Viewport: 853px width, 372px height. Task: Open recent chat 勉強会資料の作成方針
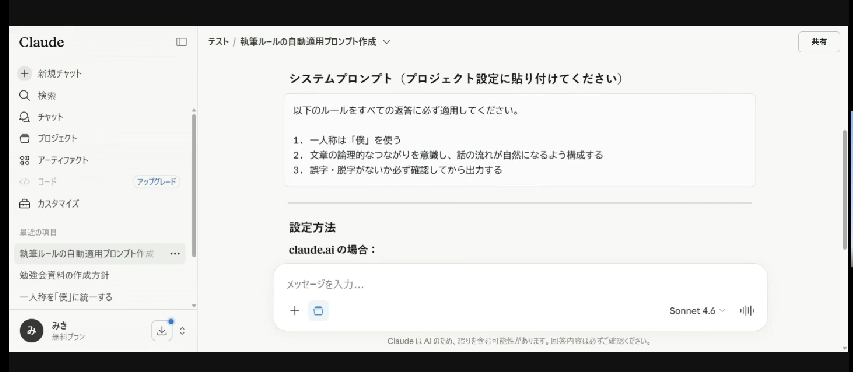coord(64,275)
